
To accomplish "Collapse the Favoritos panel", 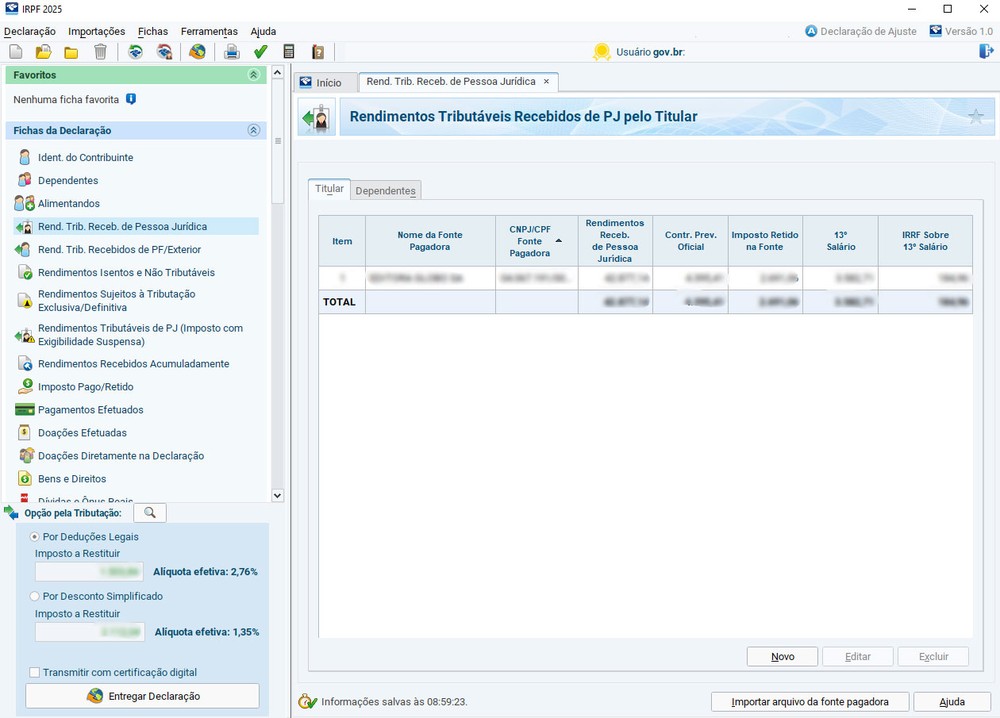I will point(253,75).
